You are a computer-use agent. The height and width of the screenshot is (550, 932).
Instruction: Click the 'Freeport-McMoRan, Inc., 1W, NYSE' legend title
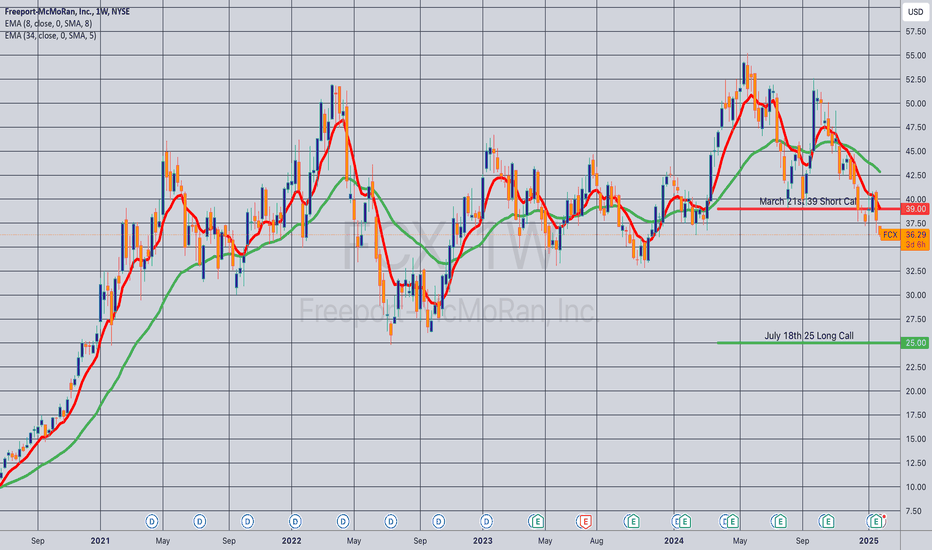[x=67, y=11]
